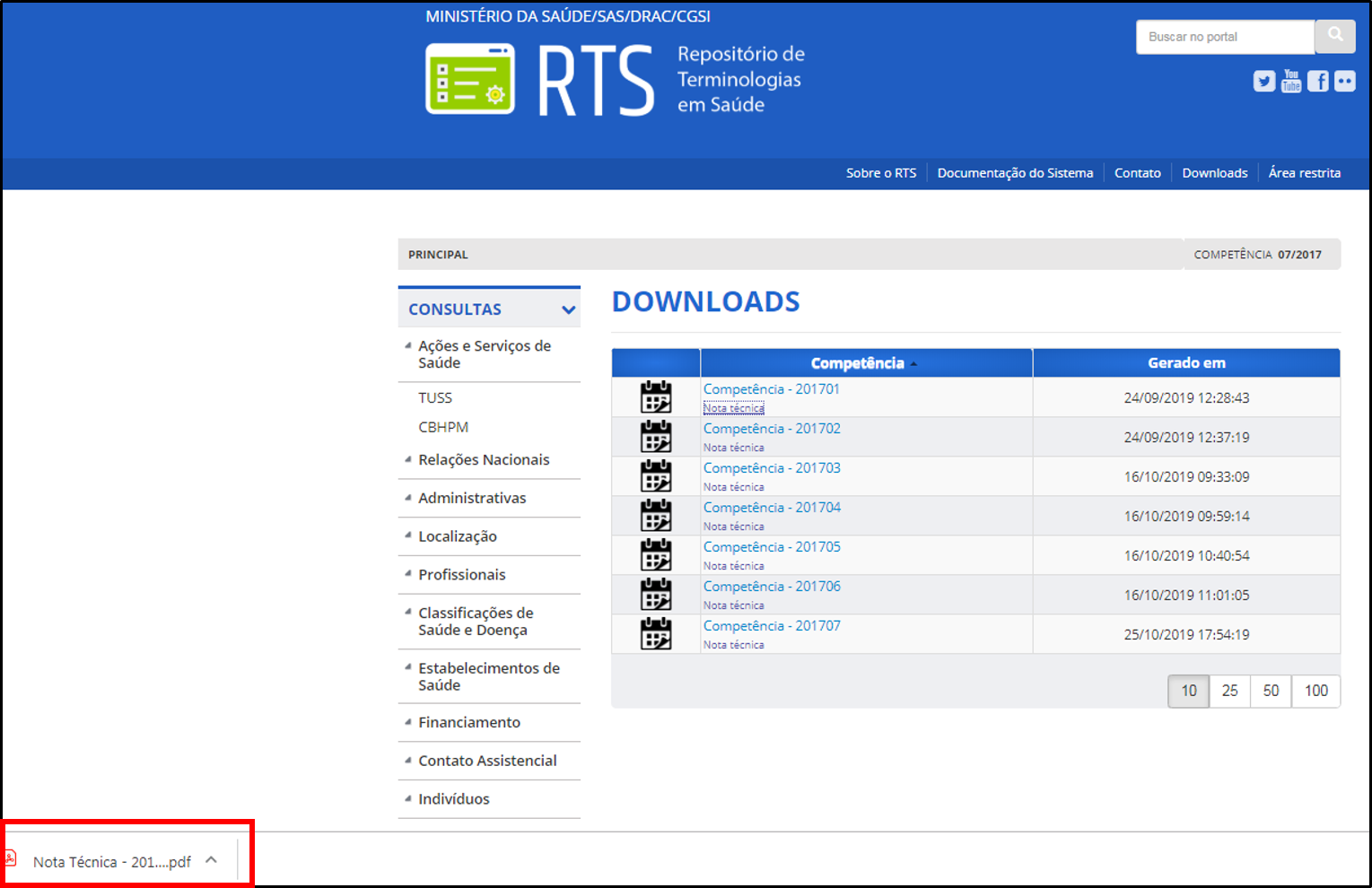1372x888 pixels.
Task: Expand the Relações Nacionais tree item
Action: 408,459
